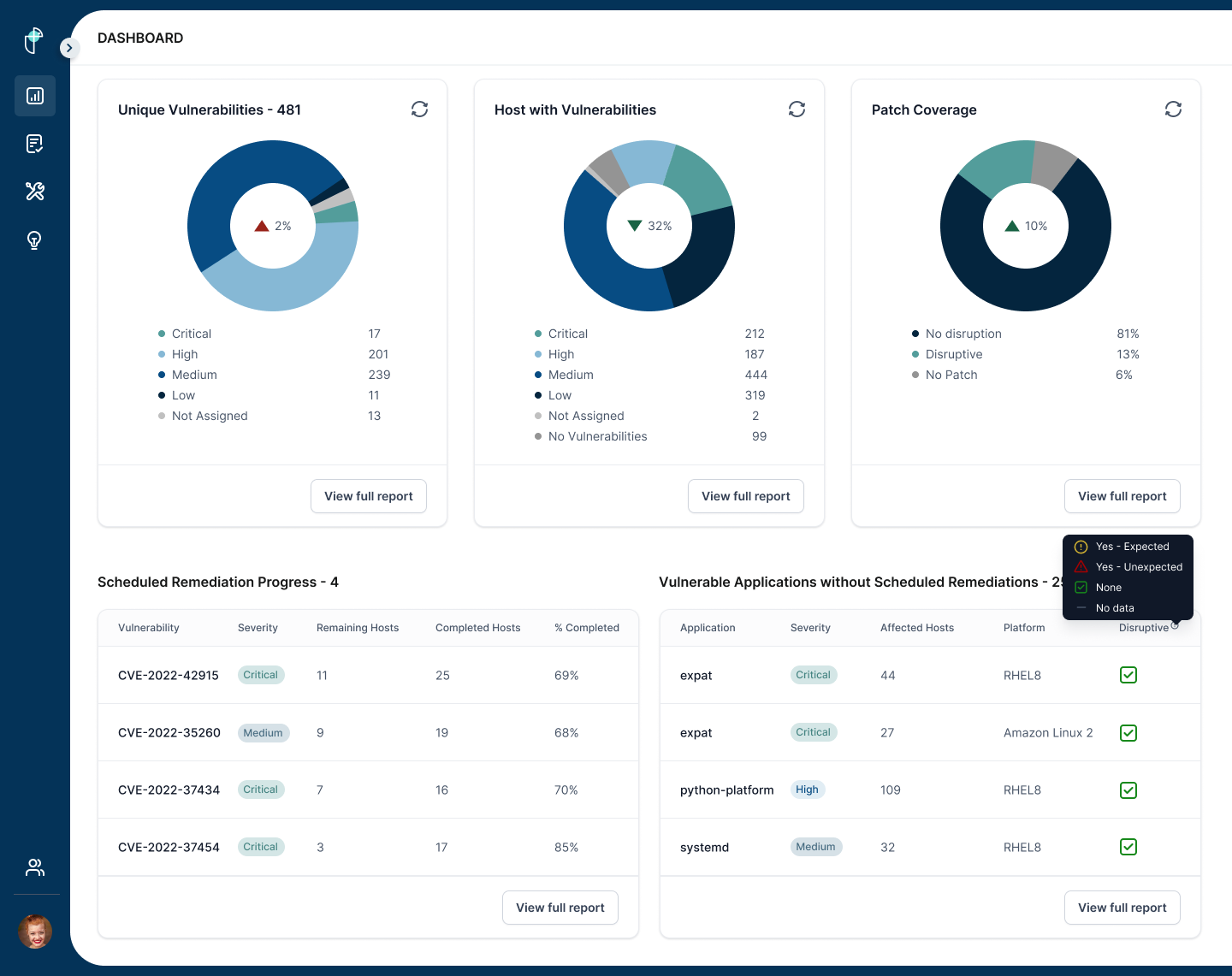This screenshot has width=1232, height=976.
Task: Open the lightbulb insights icon in sidebar
Action: [35, 240]
